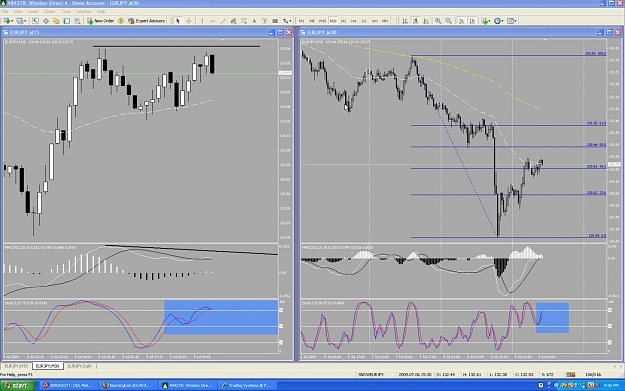Toggle the Expert Advisors button
625x391 pixels.
(x=146, y=21)
